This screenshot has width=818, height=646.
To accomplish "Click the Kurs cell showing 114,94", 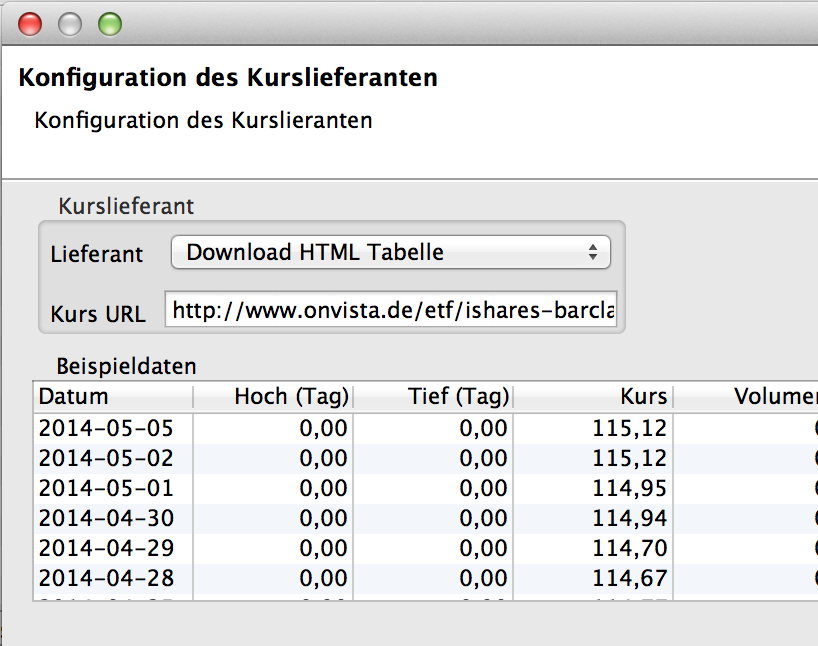I will coord(628,519).
